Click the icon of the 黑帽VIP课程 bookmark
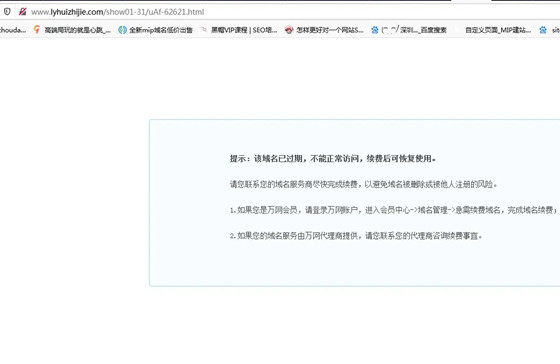Viewport: 560px width, 364px height. point(204,30)
